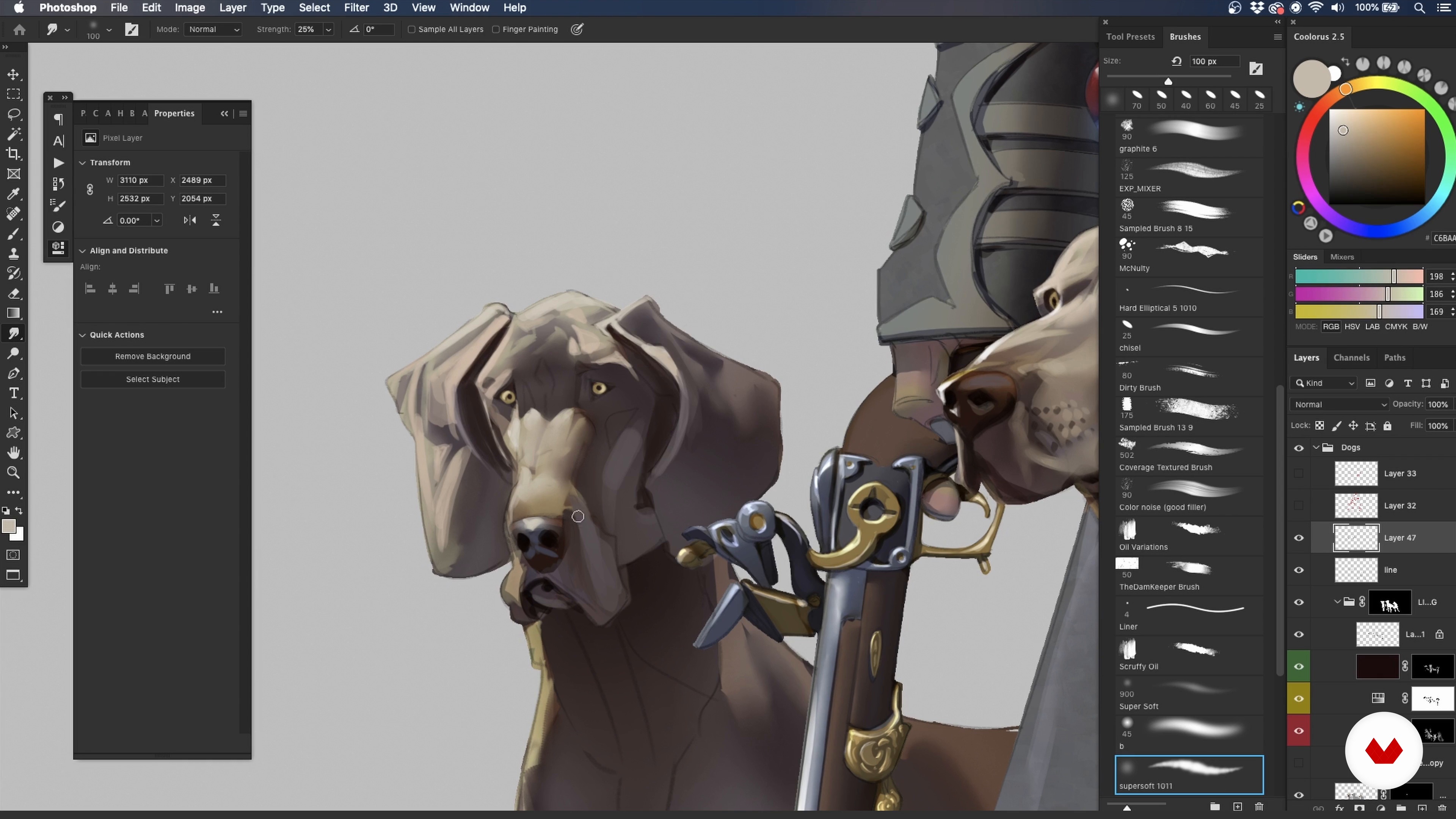Click the Select Subject button

tap(152, 380)
